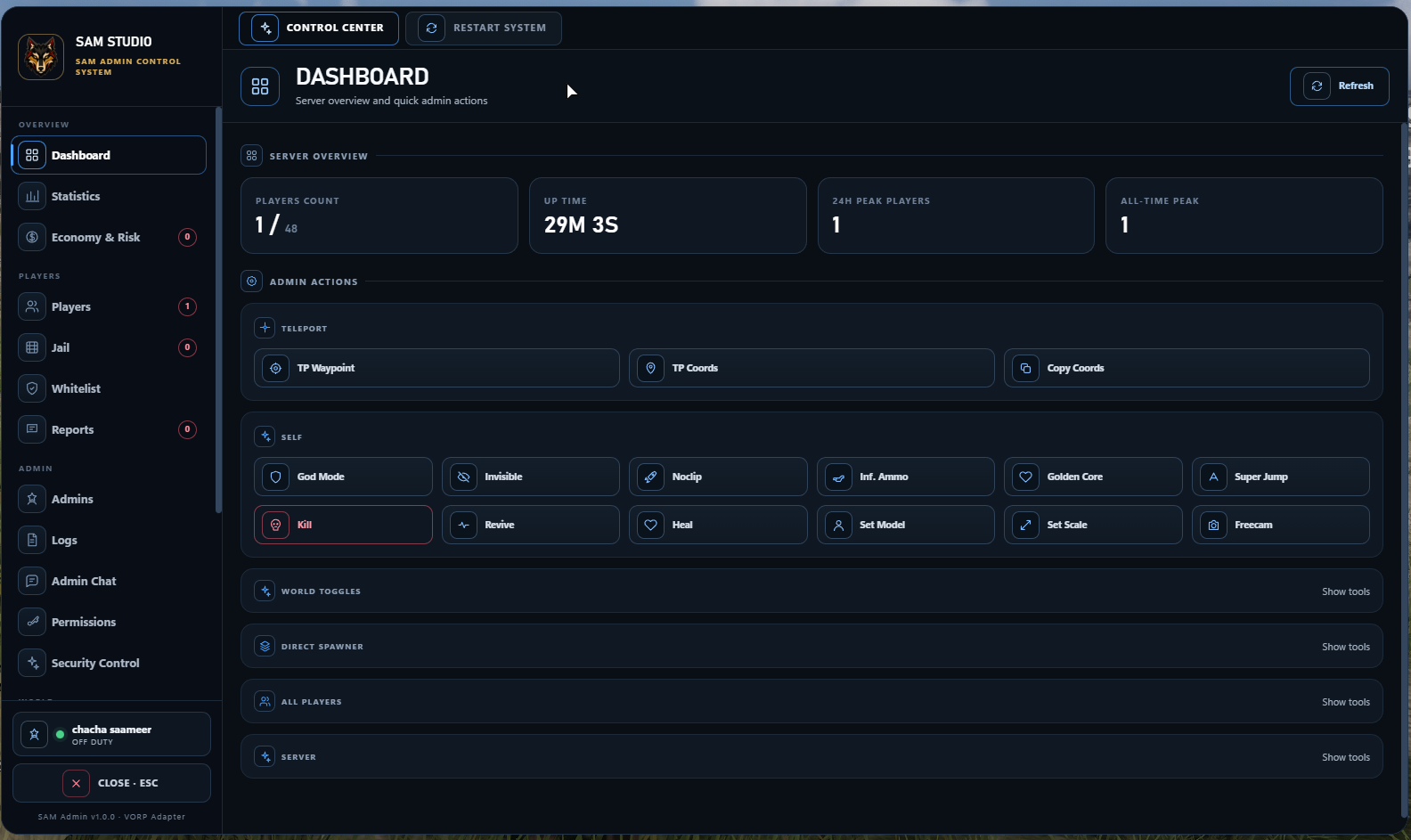Screen dimensions: 1411x840
Task: Click the Revive pulse icon
Action: (464, 525)
